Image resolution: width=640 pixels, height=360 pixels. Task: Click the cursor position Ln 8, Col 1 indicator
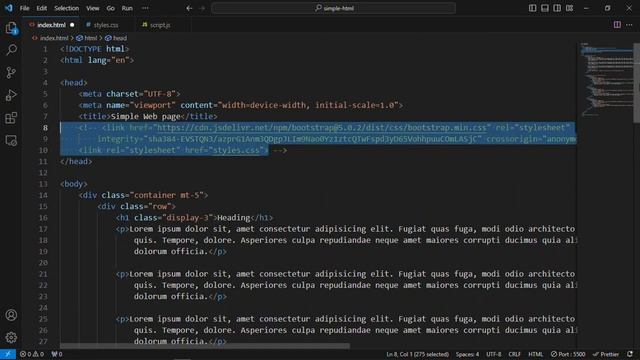(x=418, y=354)
